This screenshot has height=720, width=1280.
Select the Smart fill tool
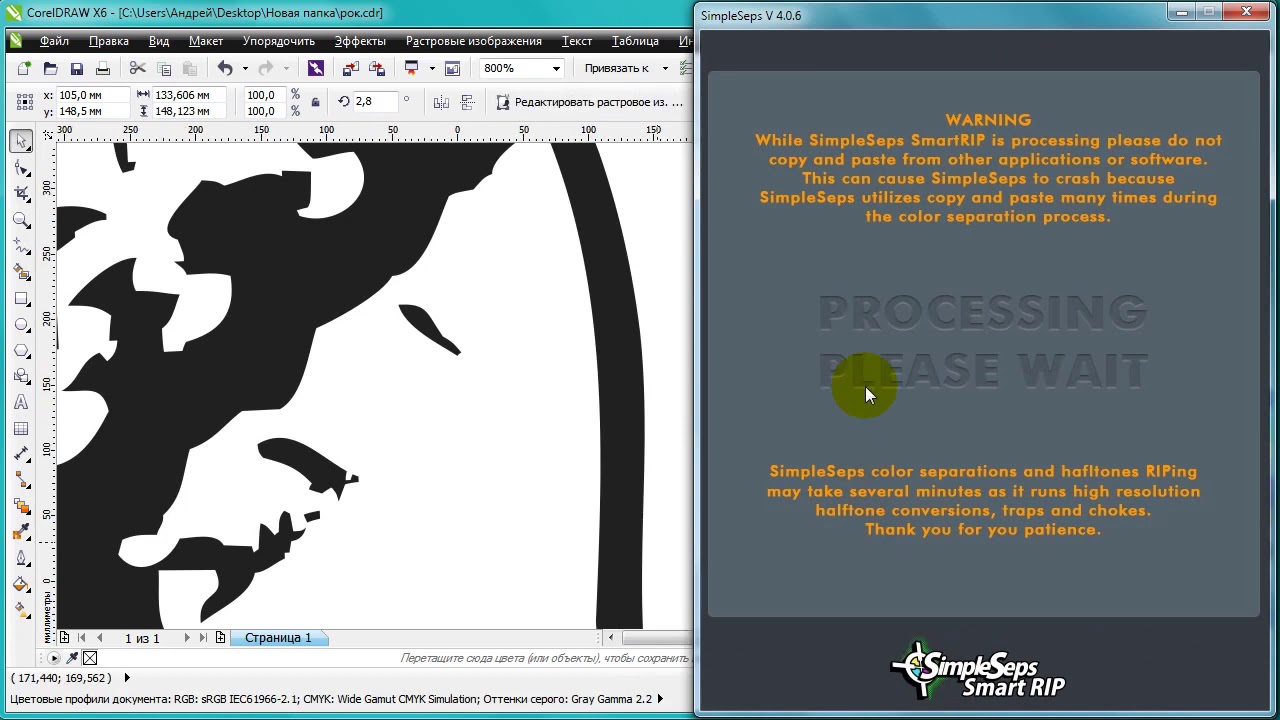click(x=21, y=272)
